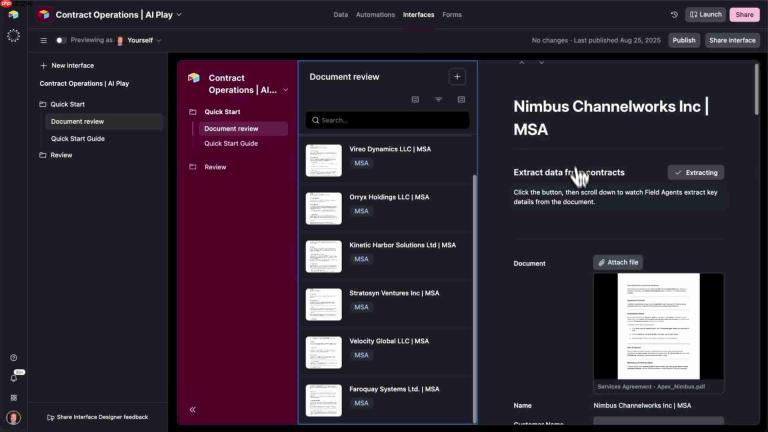Click the interface logo in maroon sidebar
This screenshot has height=432, width=768.
tap(194, 77)
